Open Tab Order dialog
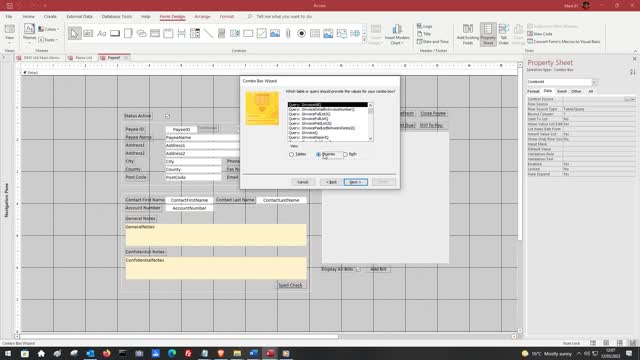 pos(504,34)
